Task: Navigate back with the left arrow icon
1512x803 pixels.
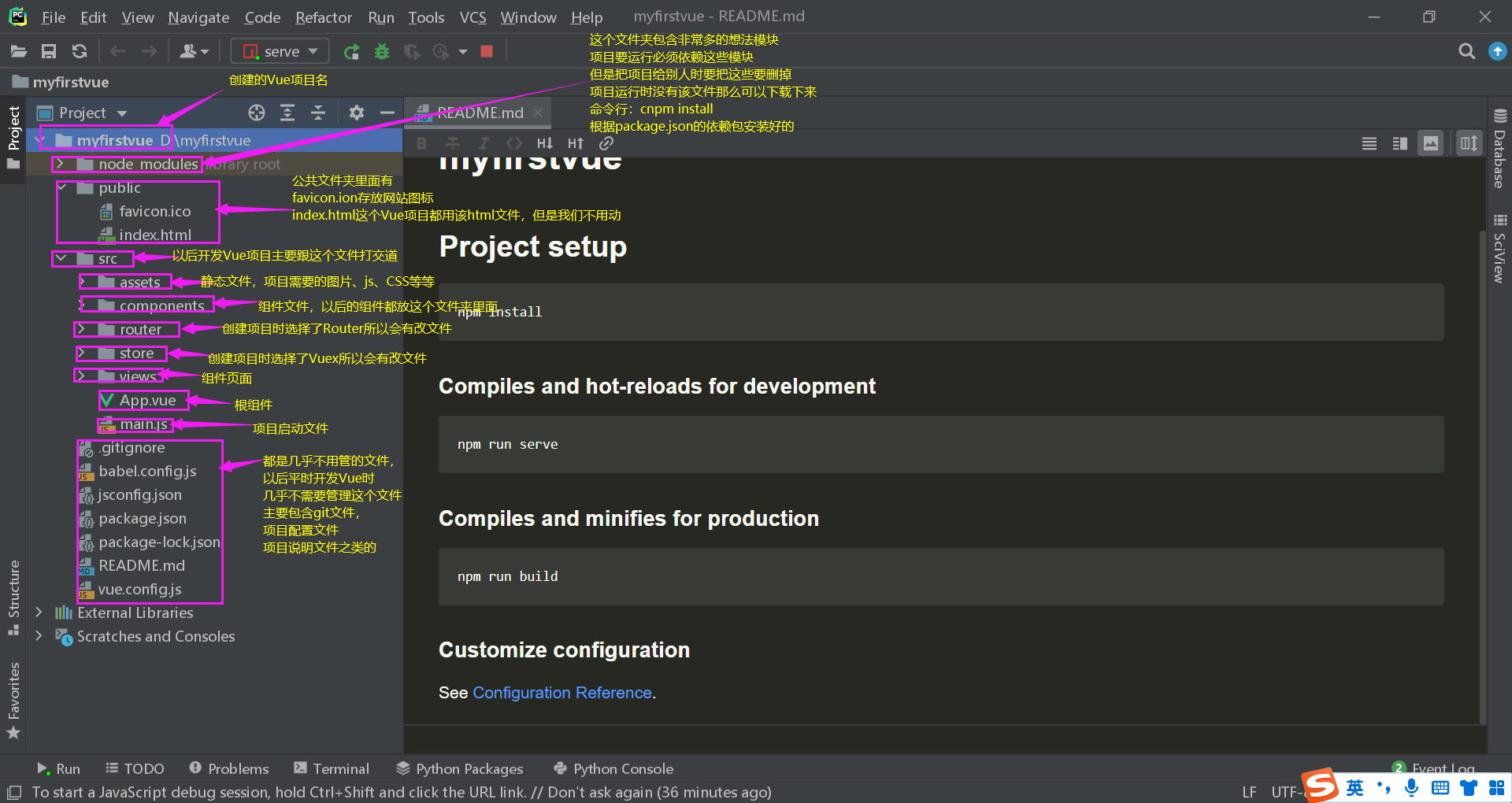Action: click(x=118, y=51)
